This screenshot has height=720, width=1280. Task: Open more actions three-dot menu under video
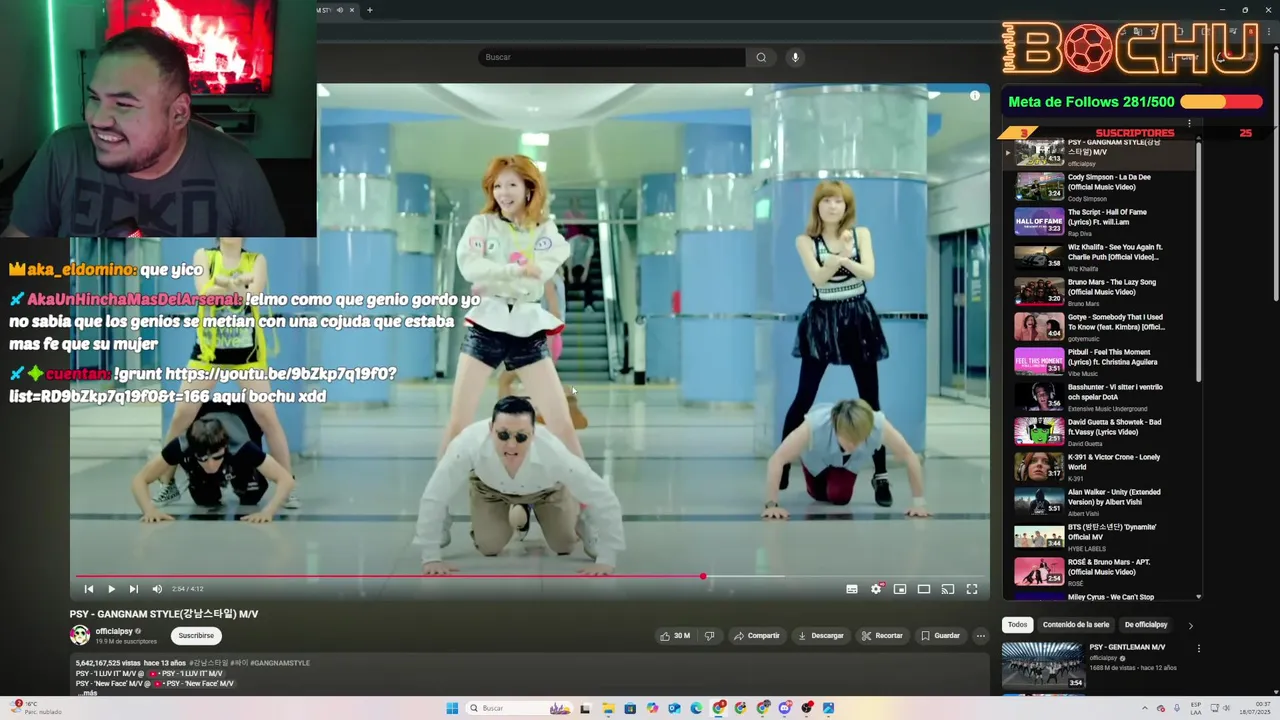point(981,635)
